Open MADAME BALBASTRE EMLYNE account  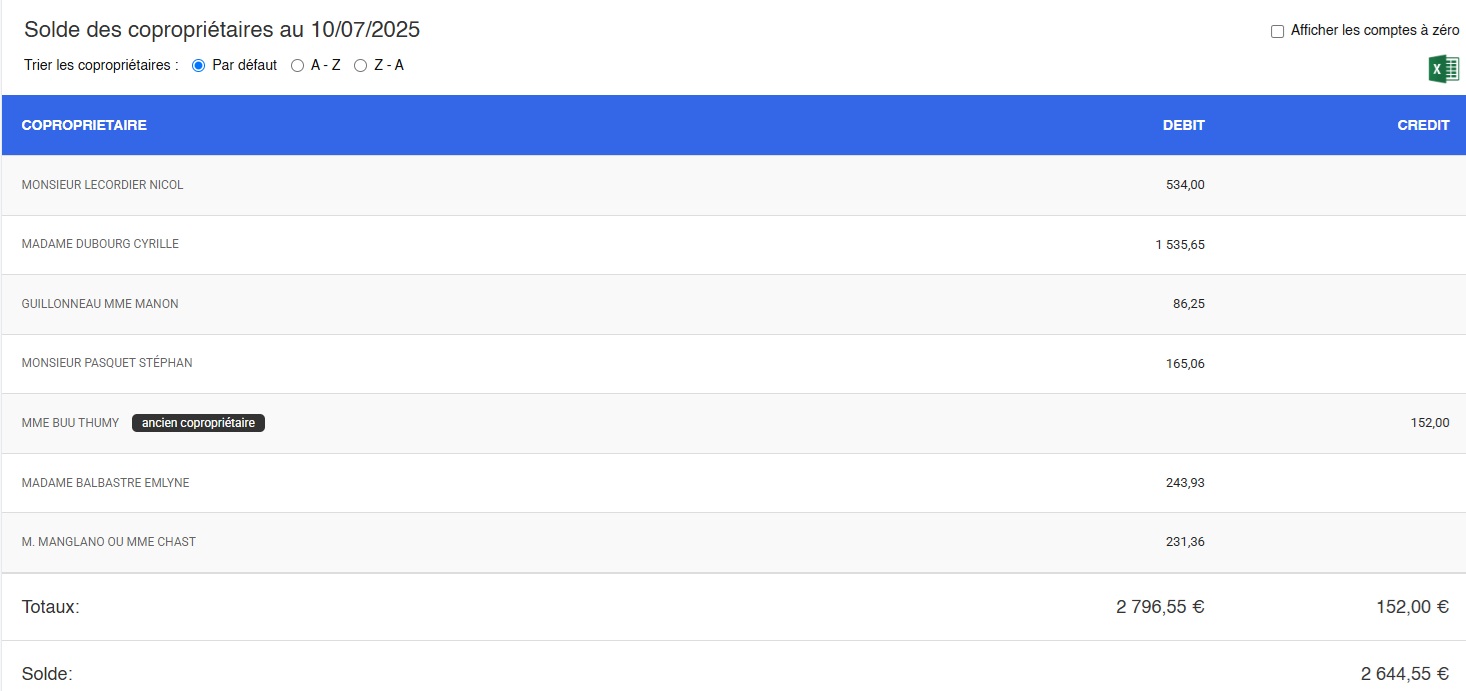(x=105, y=483)
